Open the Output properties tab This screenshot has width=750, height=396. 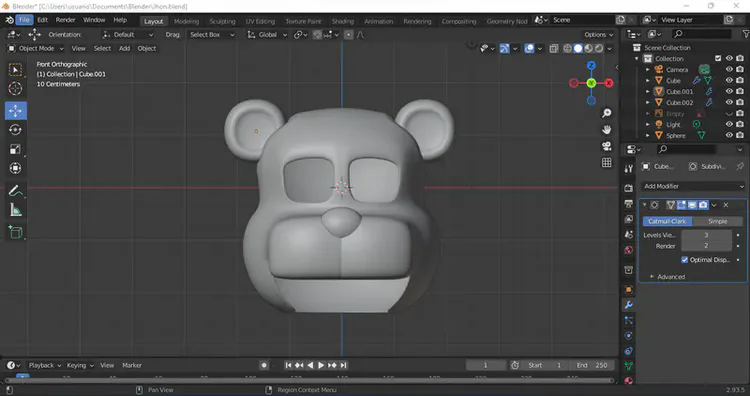[x=629, y=204]
